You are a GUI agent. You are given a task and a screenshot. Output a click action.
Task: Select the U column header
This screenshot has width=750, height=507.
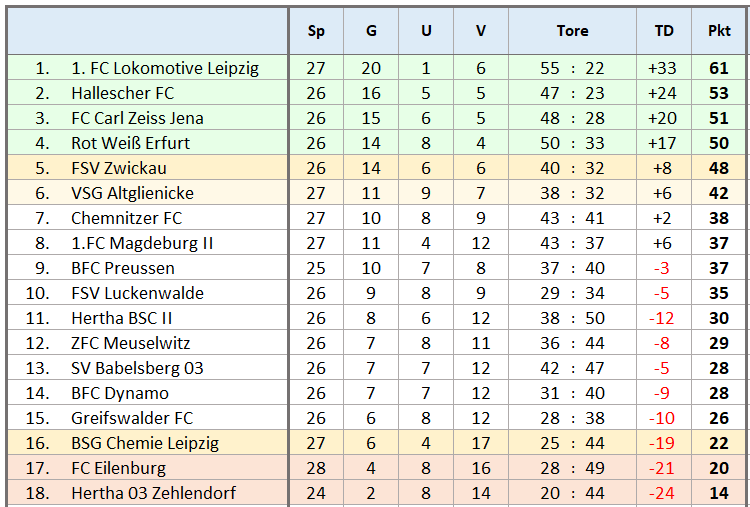click(426, 31)
